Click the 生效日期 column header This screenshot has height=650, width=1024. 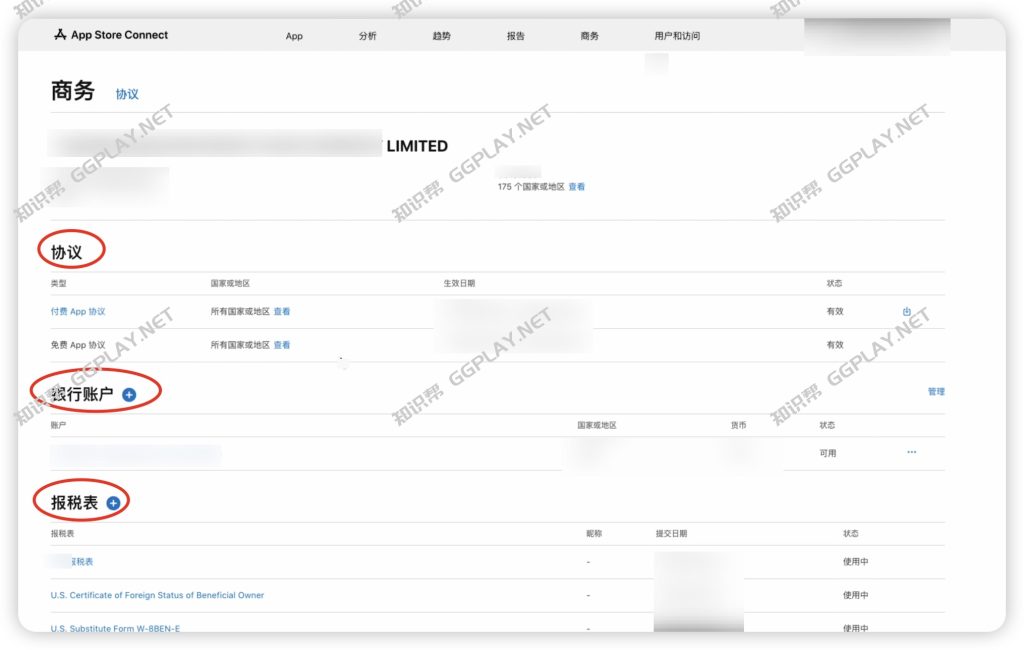(459, 284)
